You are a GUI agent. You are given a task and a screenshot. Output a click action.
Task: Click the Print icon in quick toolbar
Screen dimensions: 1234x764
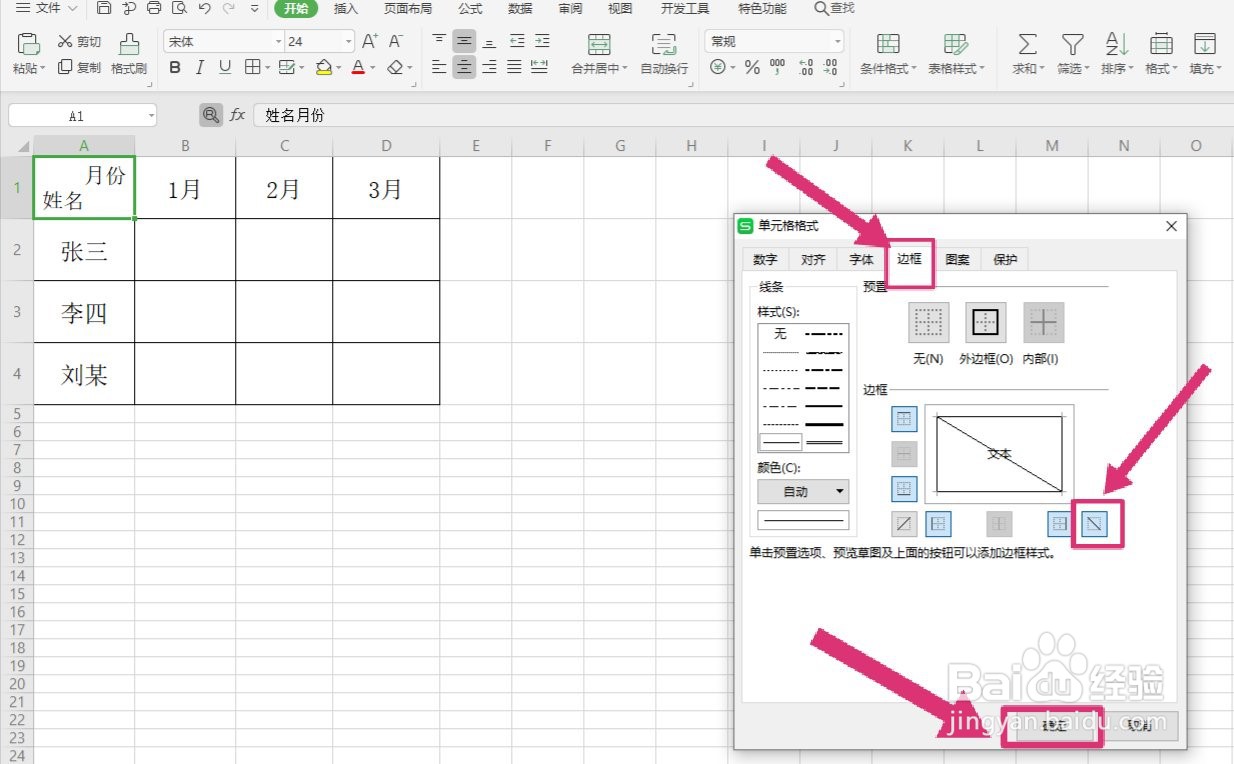pyautogui.click(x=153, y=8)
